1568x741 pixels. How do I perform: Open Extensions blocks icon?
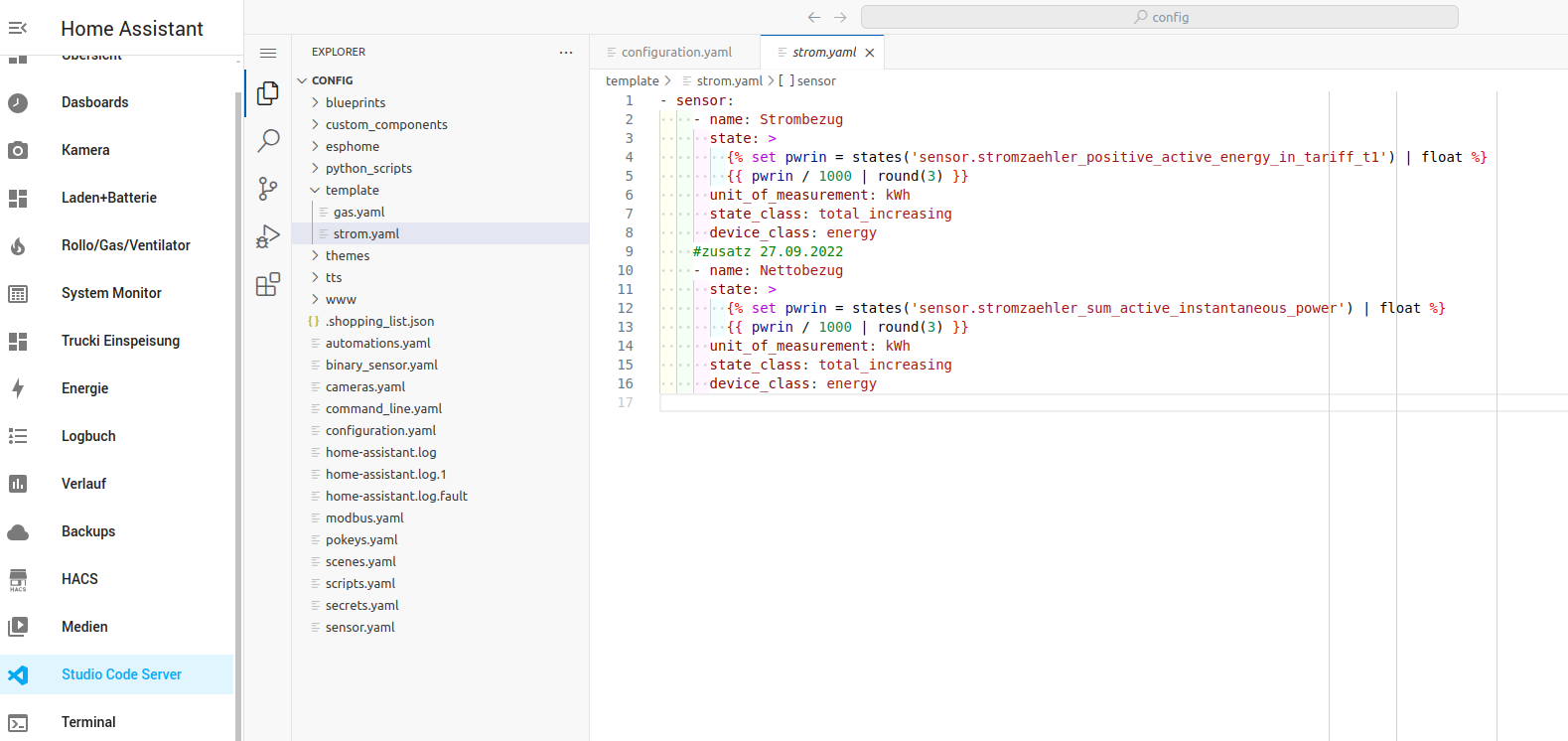268,285
